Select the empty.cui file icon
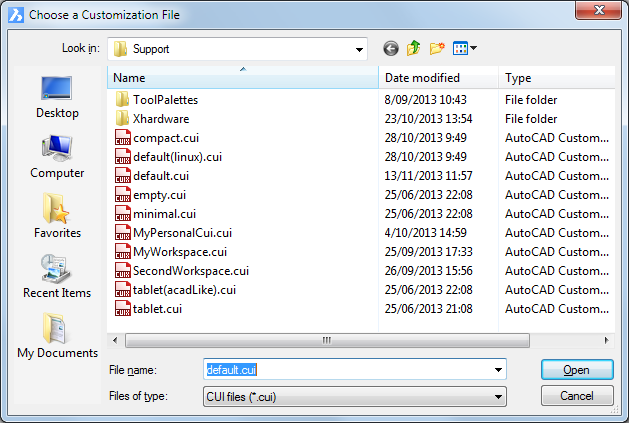 point(122,195)
